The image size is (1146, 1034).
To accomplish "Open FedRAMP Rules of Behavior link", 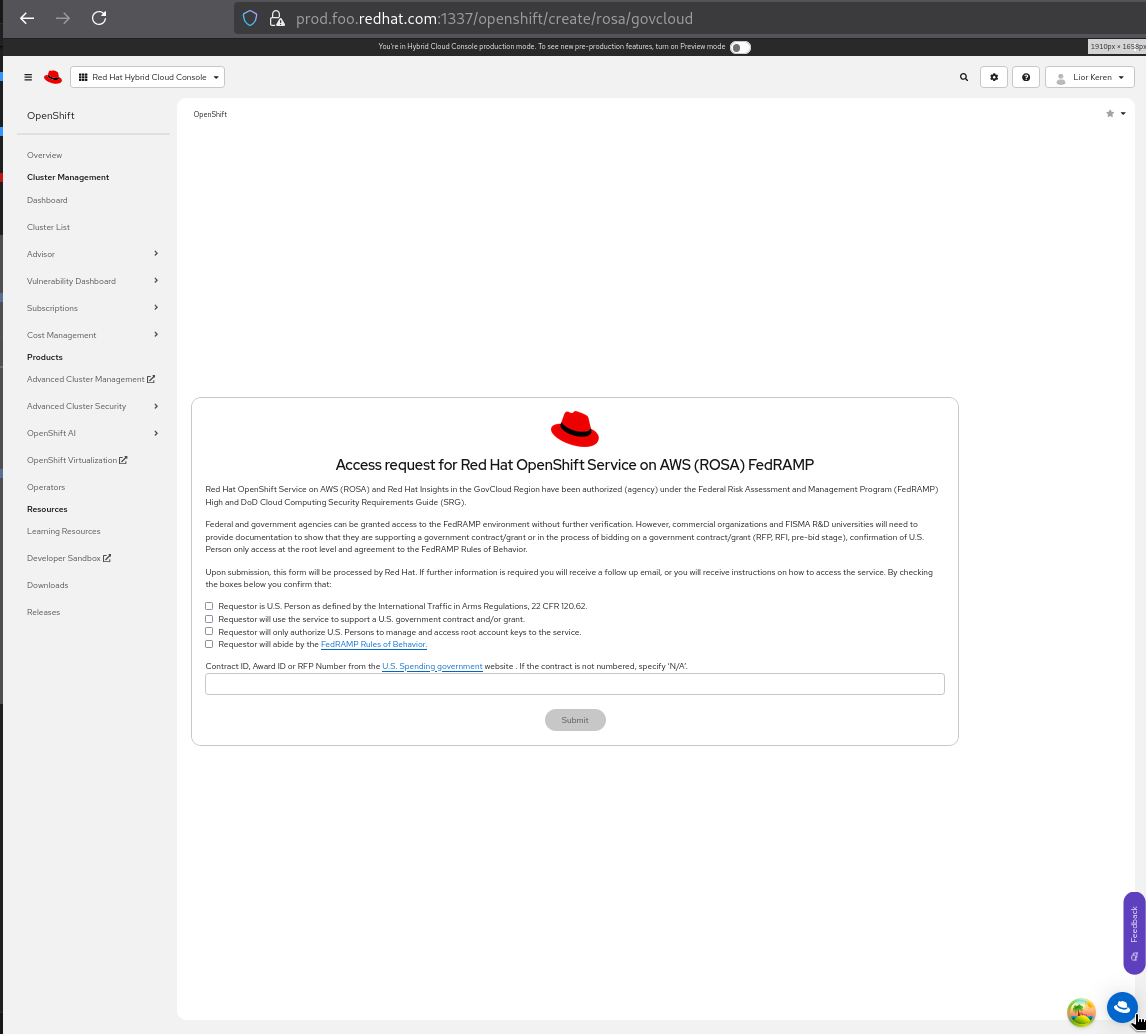I will pyautogui.click(x=373, y=645).
